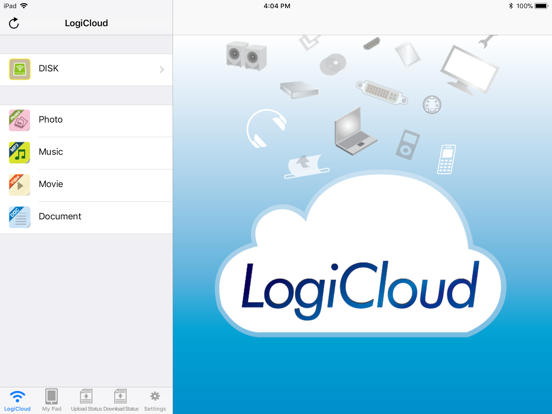Select the Music list row label
Viewport: 552px width, 414px height.
tap(51, 152)
